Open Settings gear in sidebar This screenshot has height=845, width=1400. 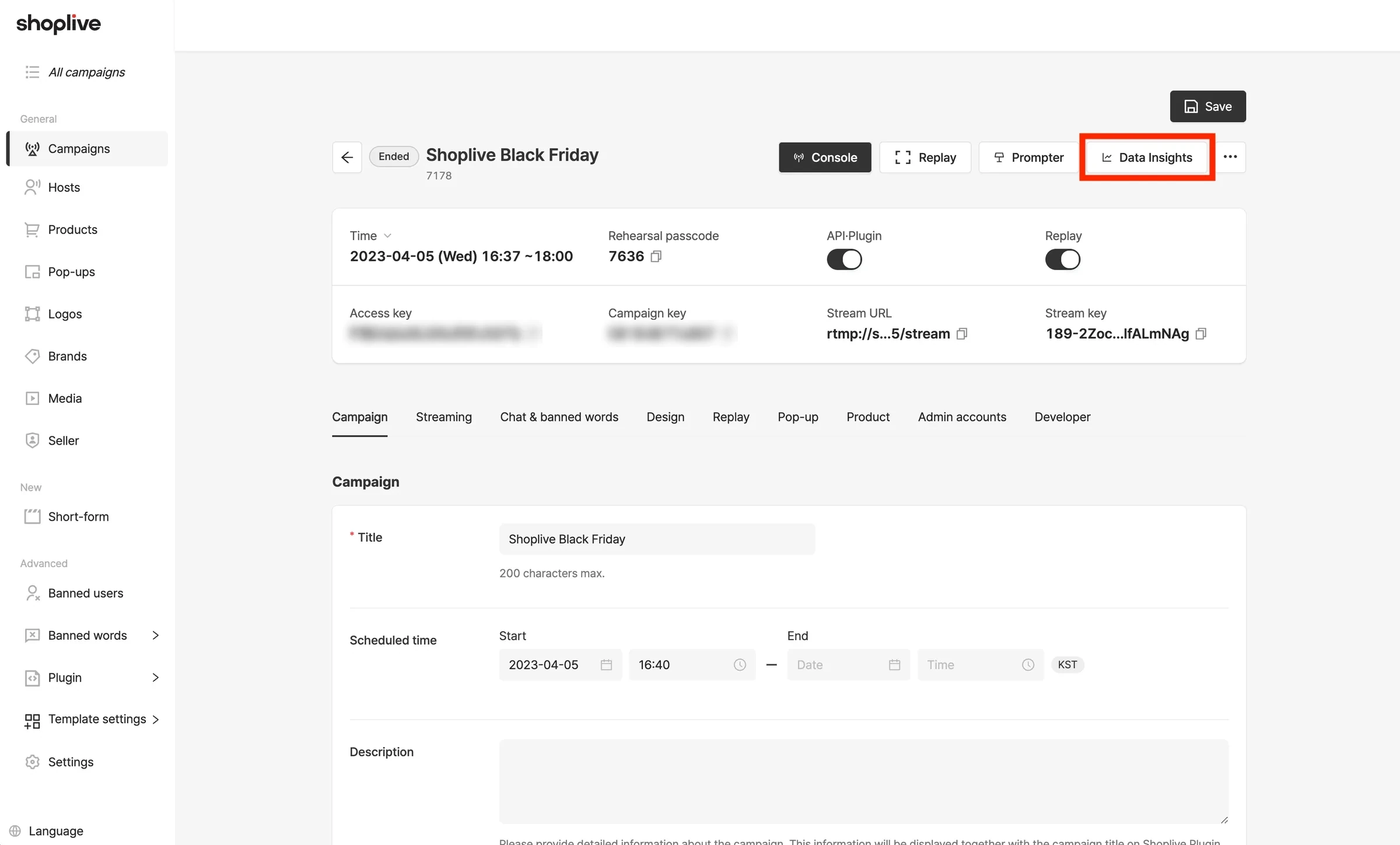click(x=32, y=762)
